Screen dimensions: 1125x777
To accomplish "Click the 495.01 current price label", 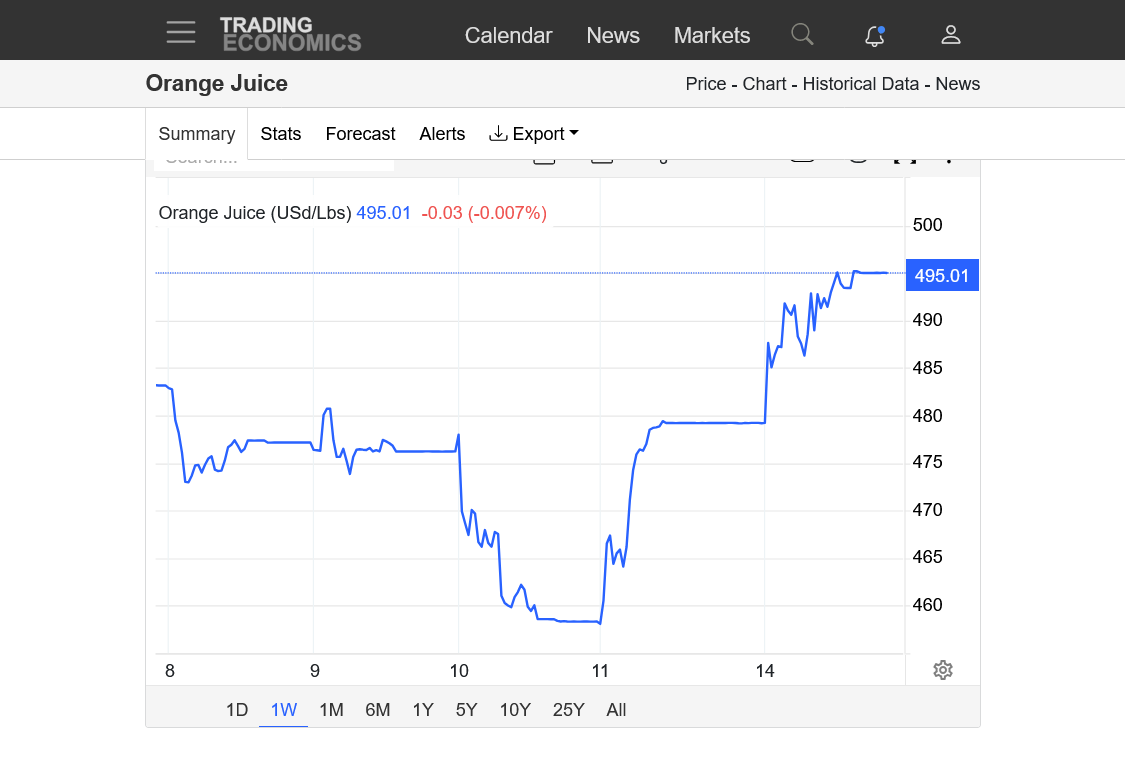I will pos(941,276).
